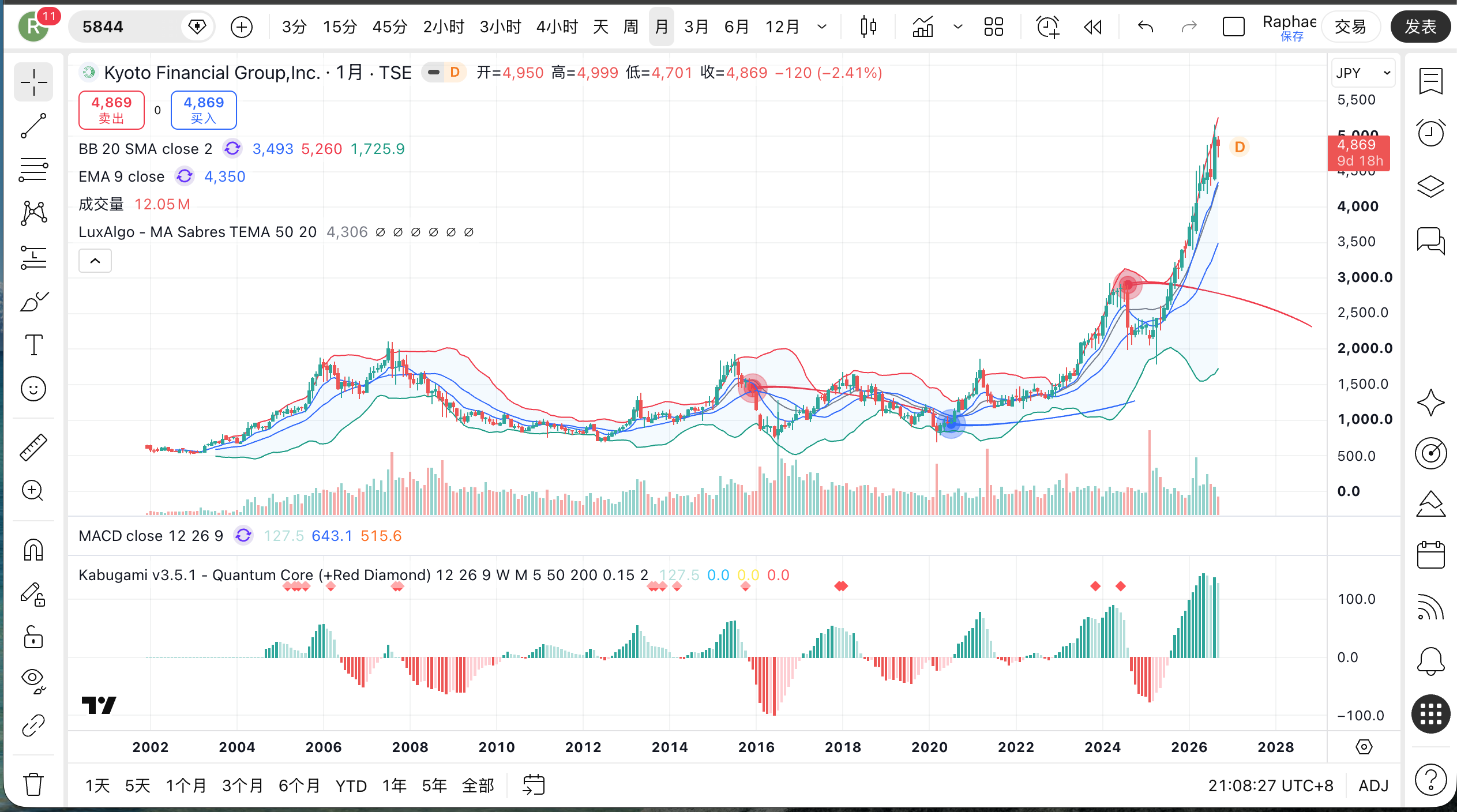Open the layout setup square icon
The image size is (1457, 812).
[1234, 27]
